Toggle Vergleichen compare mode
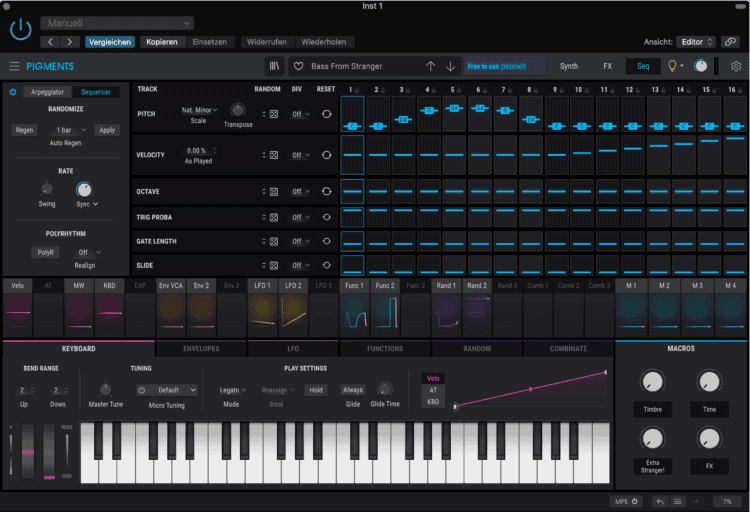 click(x=110, y=42)
